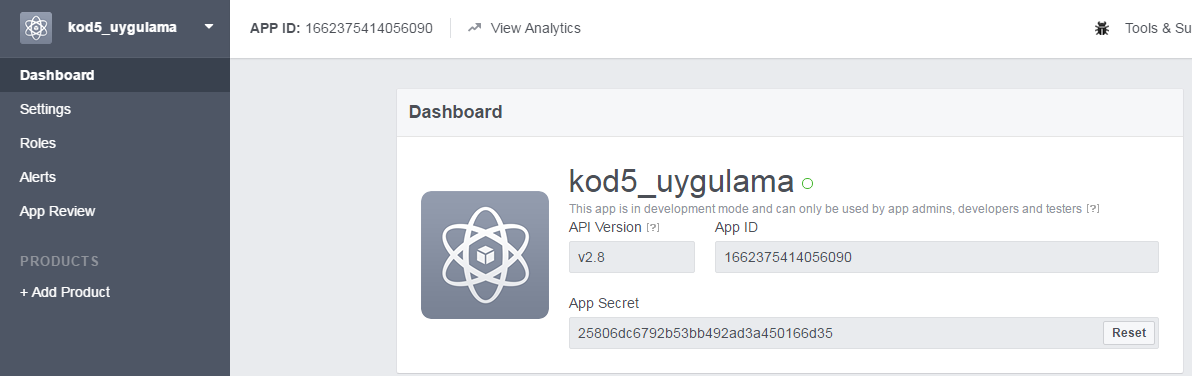Click the [?] help next to development mode text
The height and width of the screenshot is (376, 1192).
(x=1092, y=209)
